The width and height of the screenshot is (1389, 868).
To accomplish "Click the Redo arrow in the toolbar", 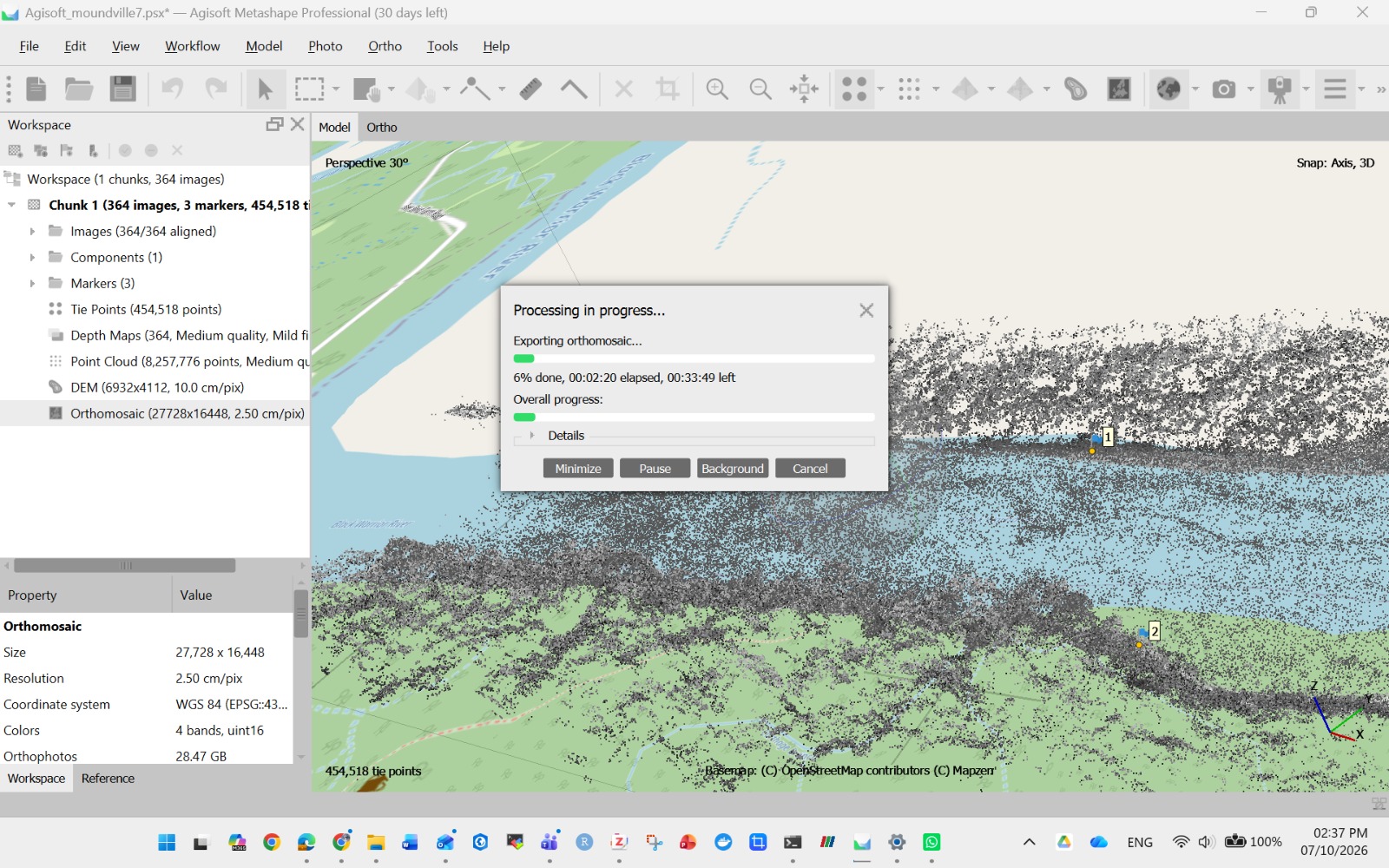I will tap(215, 89).
